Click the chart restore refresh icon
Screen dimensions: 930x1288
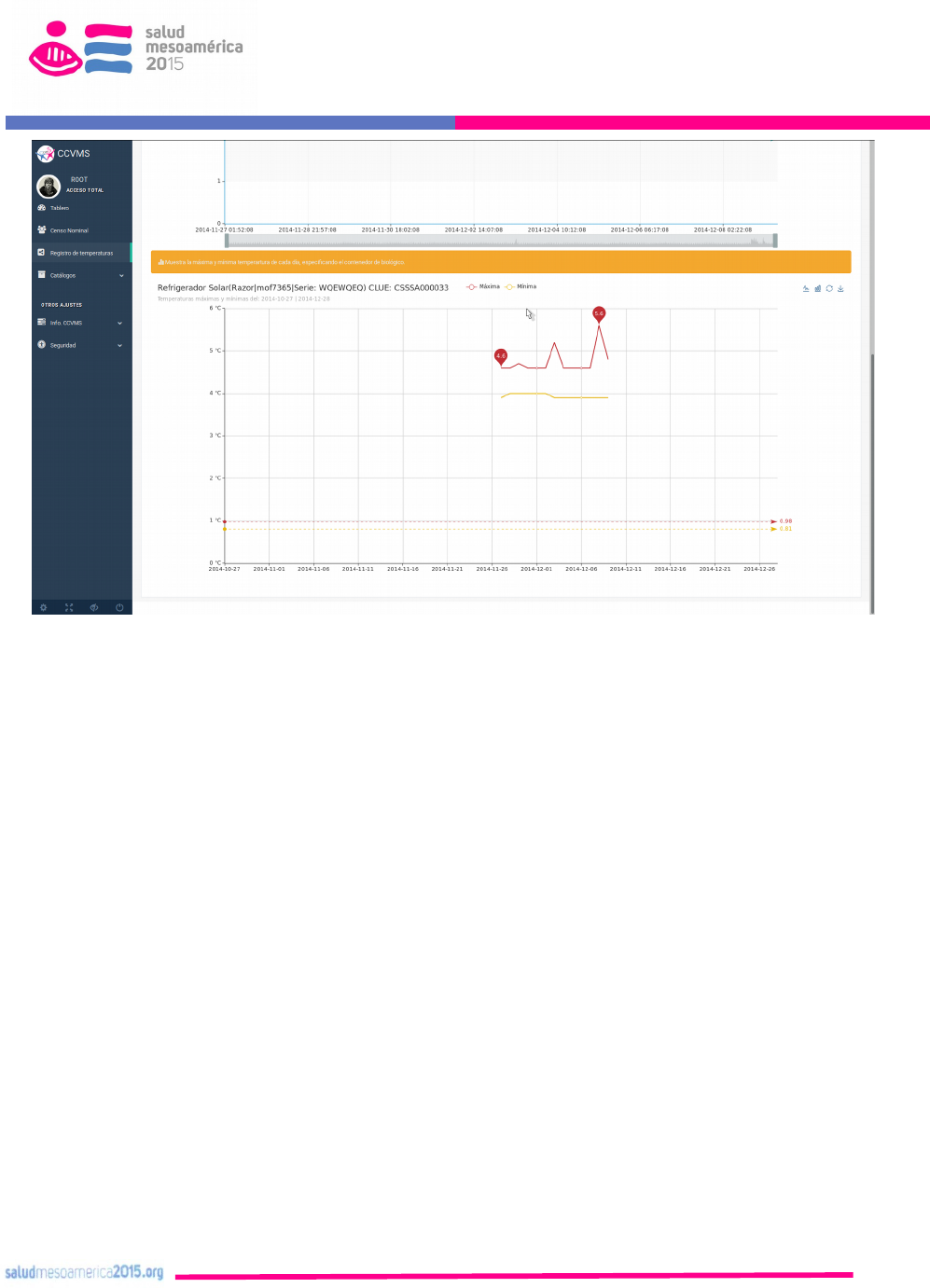point(829,288)
